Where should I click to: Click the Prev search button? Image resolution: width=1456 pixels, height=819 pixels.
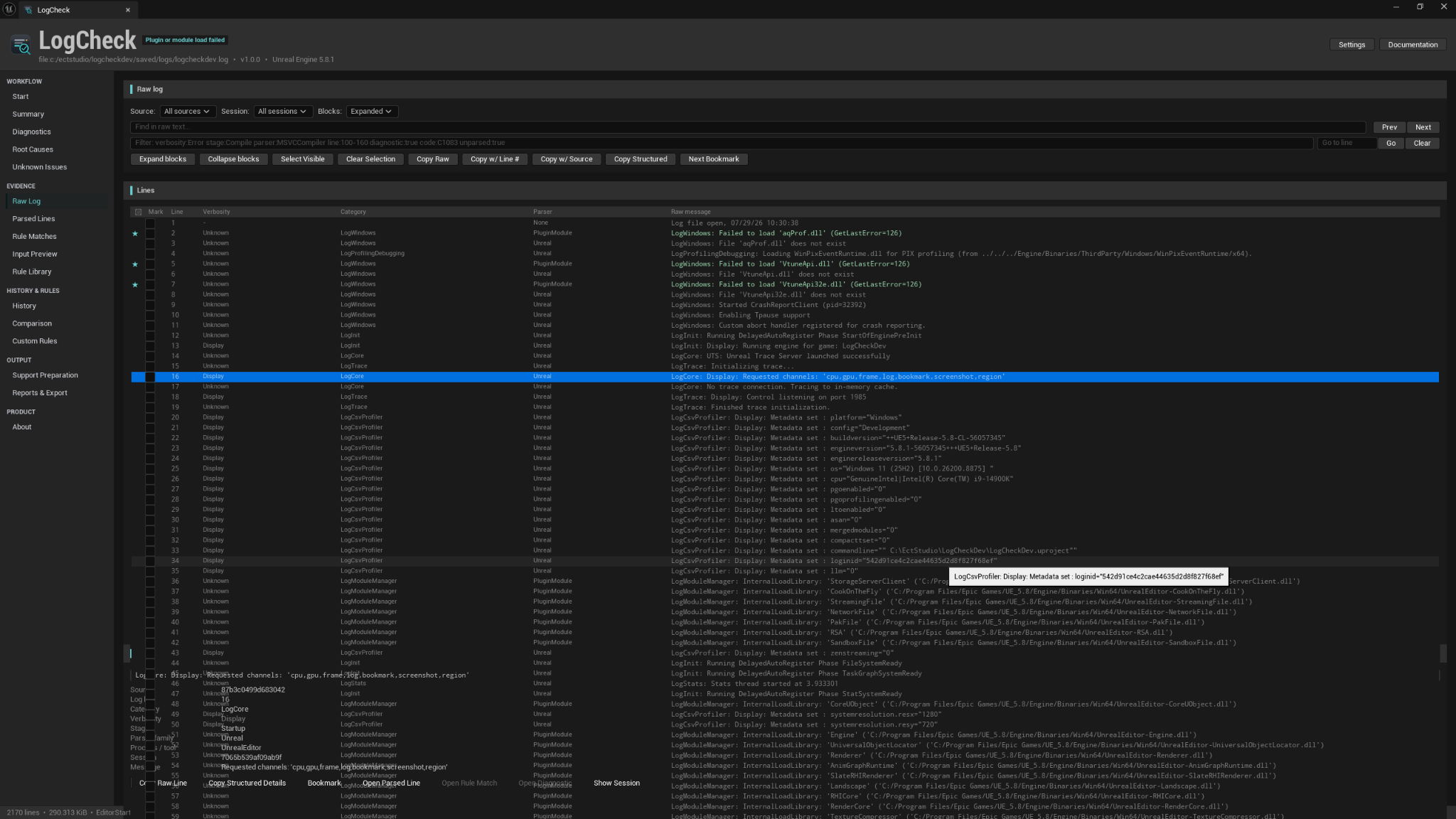(1389, 127)
